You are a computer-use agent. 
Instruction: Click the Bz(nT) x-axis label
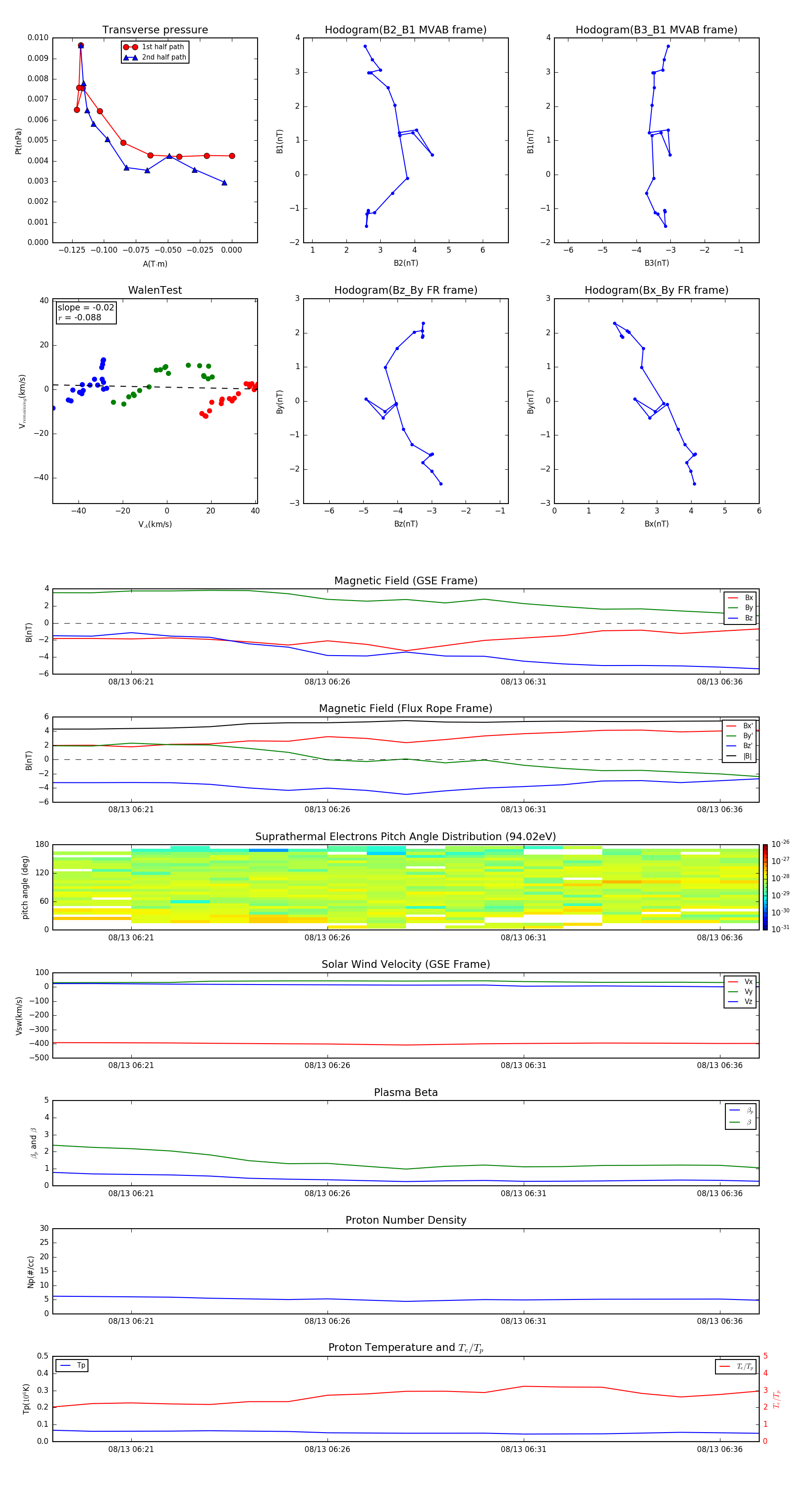click(x=406, y=524)
